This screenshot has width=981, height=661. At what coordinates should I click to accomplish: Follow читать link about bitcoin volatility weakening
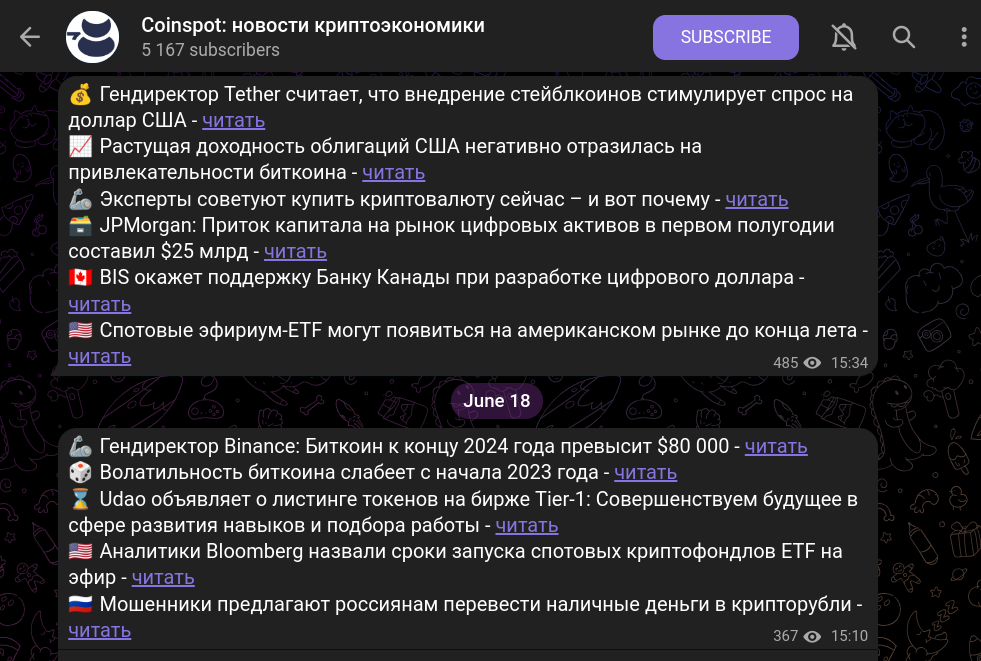tap(645, 473)
